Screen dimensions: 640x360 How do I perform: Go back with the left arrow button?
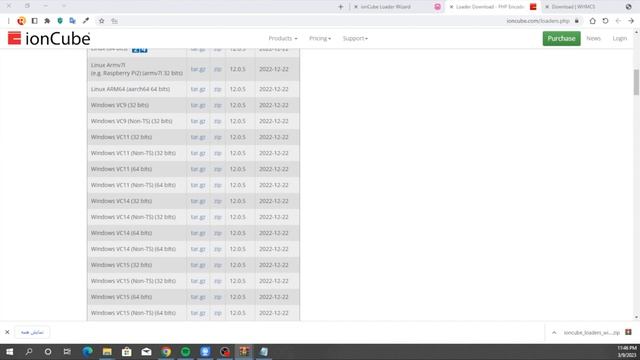[x=618, y=21]
